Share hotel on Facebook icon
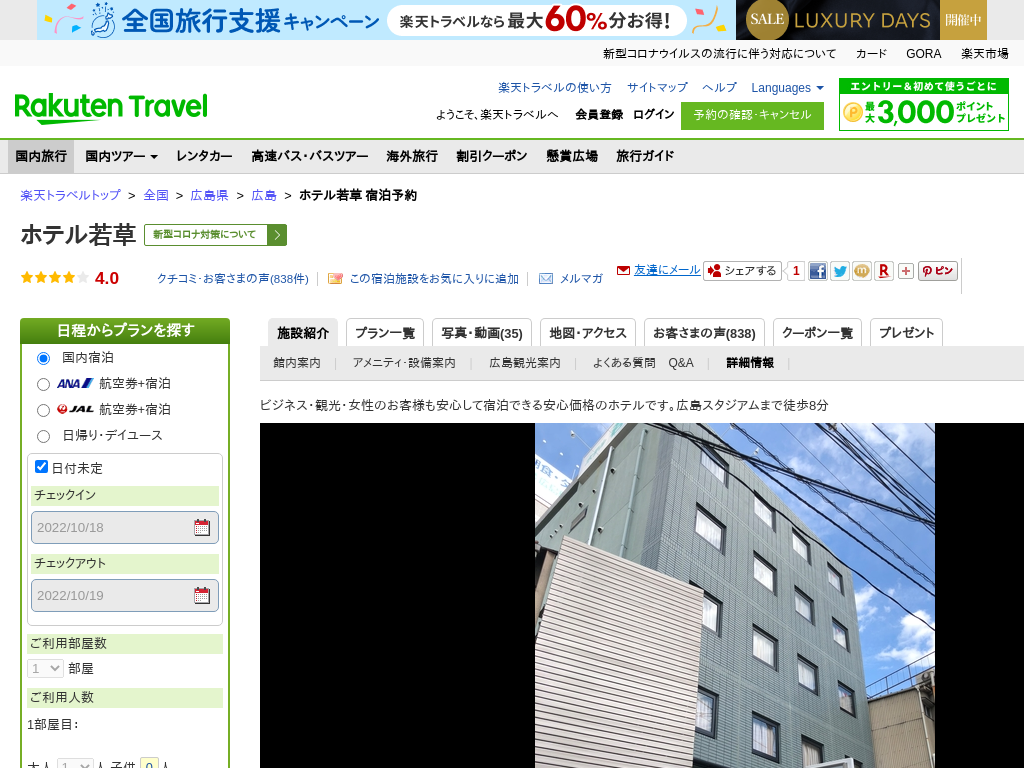Viewport: 1024px width, 768px height. (818, 271)
